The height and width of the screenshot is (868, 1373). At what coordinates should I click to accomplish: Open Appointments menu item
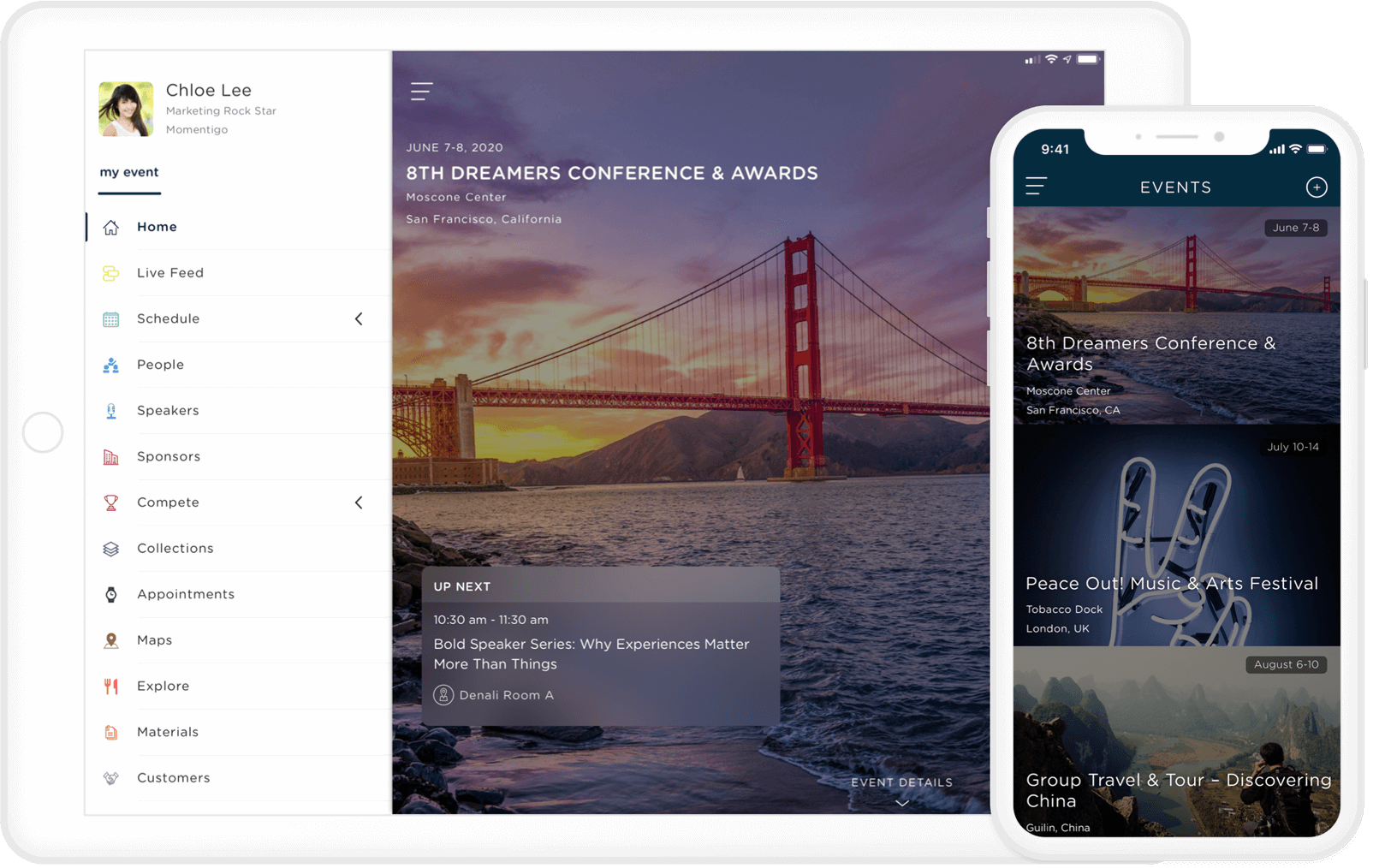(x=186, y=594)
